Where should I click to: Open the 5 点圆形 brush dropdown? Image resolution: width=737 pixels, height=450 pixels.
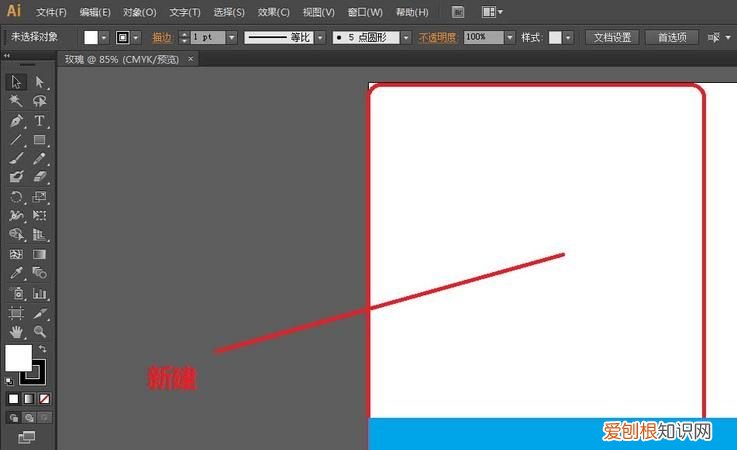tap(406, 38)
